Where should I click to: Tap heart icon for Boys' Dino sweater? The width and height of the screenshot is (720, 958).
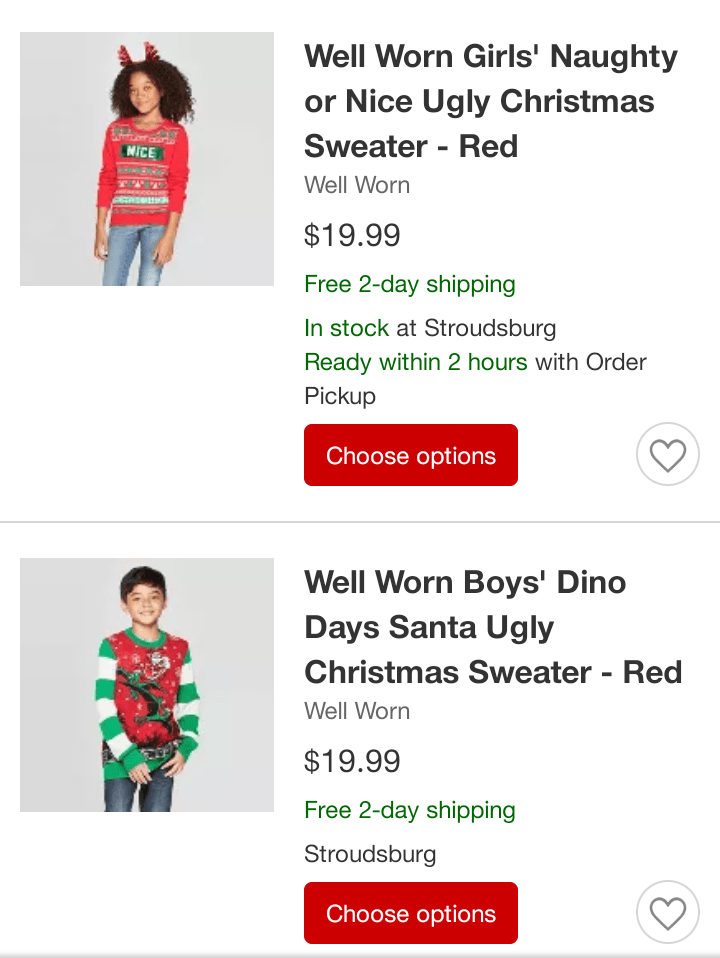[667, 912]
